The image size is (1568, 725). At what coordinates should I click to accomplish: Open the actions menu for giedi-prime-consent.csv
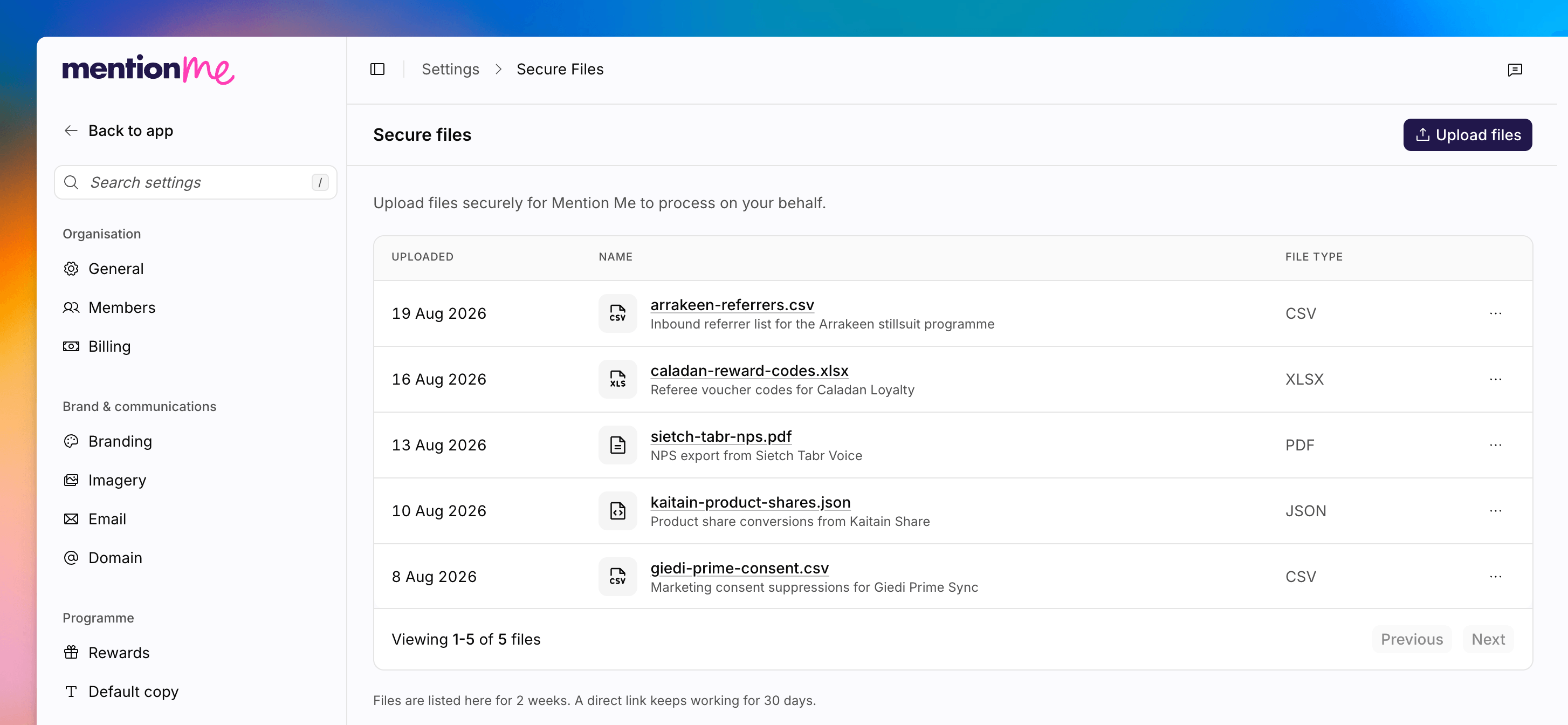coord(1495,577)
